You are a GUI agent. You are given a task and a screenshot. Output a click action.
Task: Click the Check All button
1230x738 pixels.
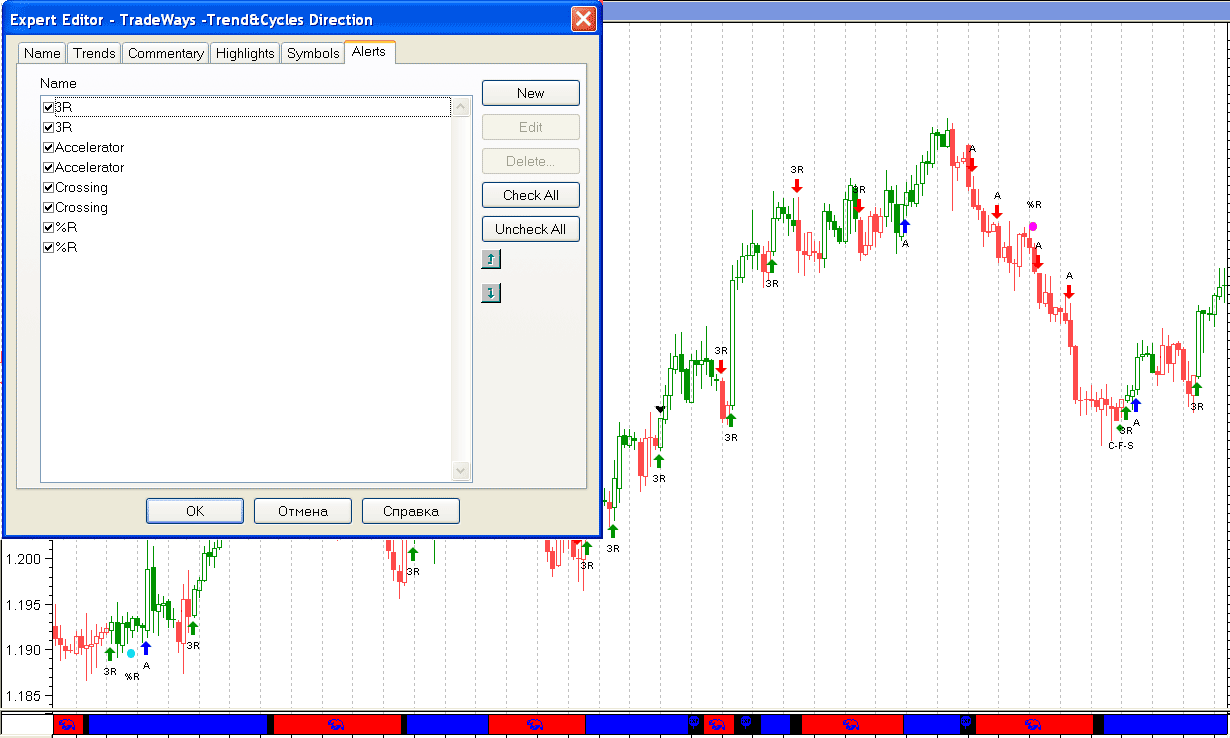coord(531,195)
